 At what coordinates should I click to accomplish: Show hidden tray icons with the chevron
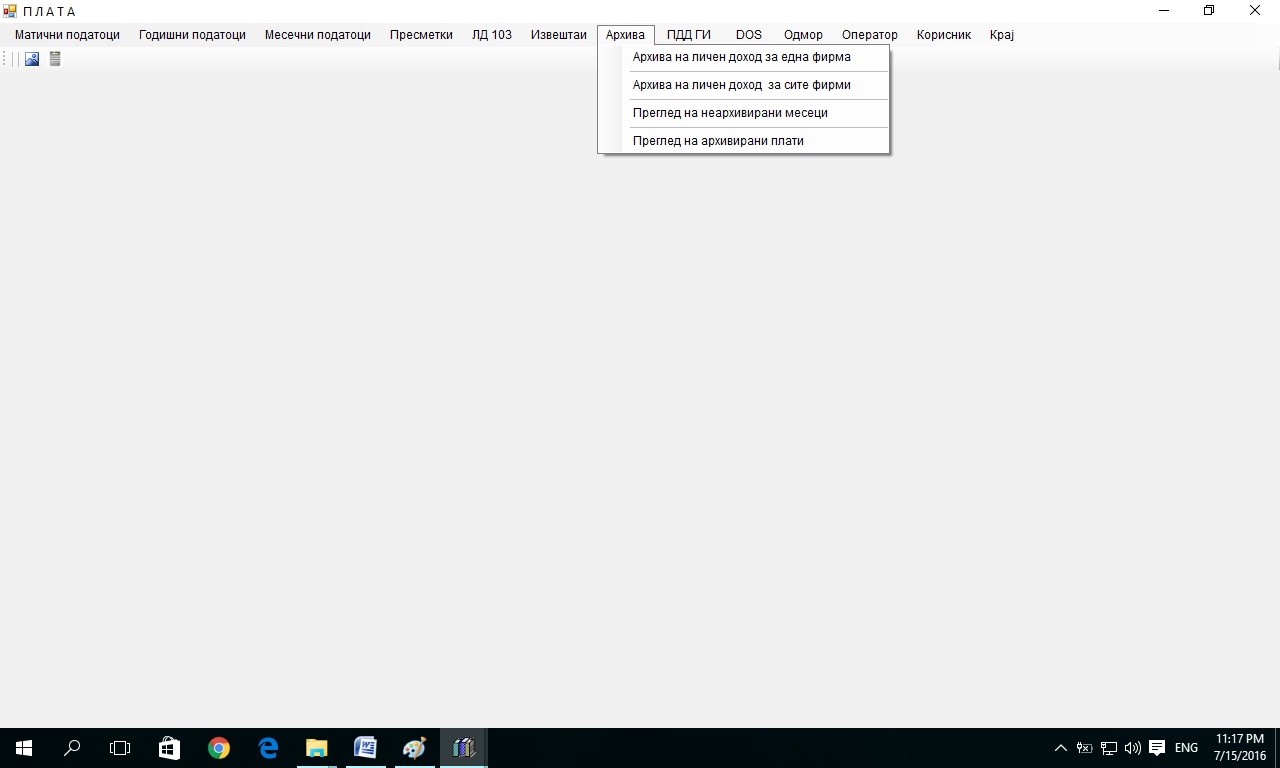[x=1061, y=748]
